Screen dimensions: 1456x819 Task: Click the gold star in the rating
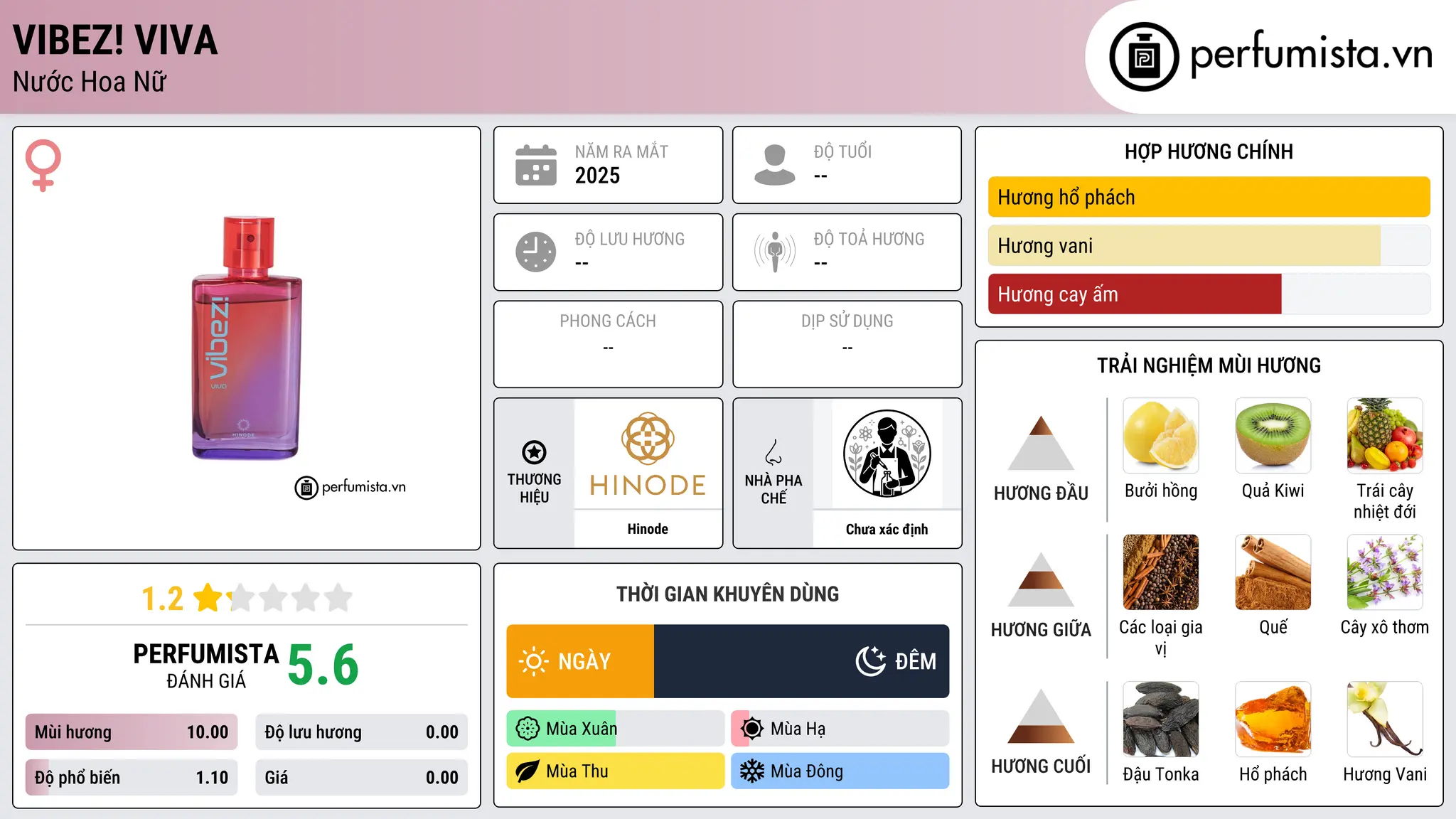coord(208,598)
